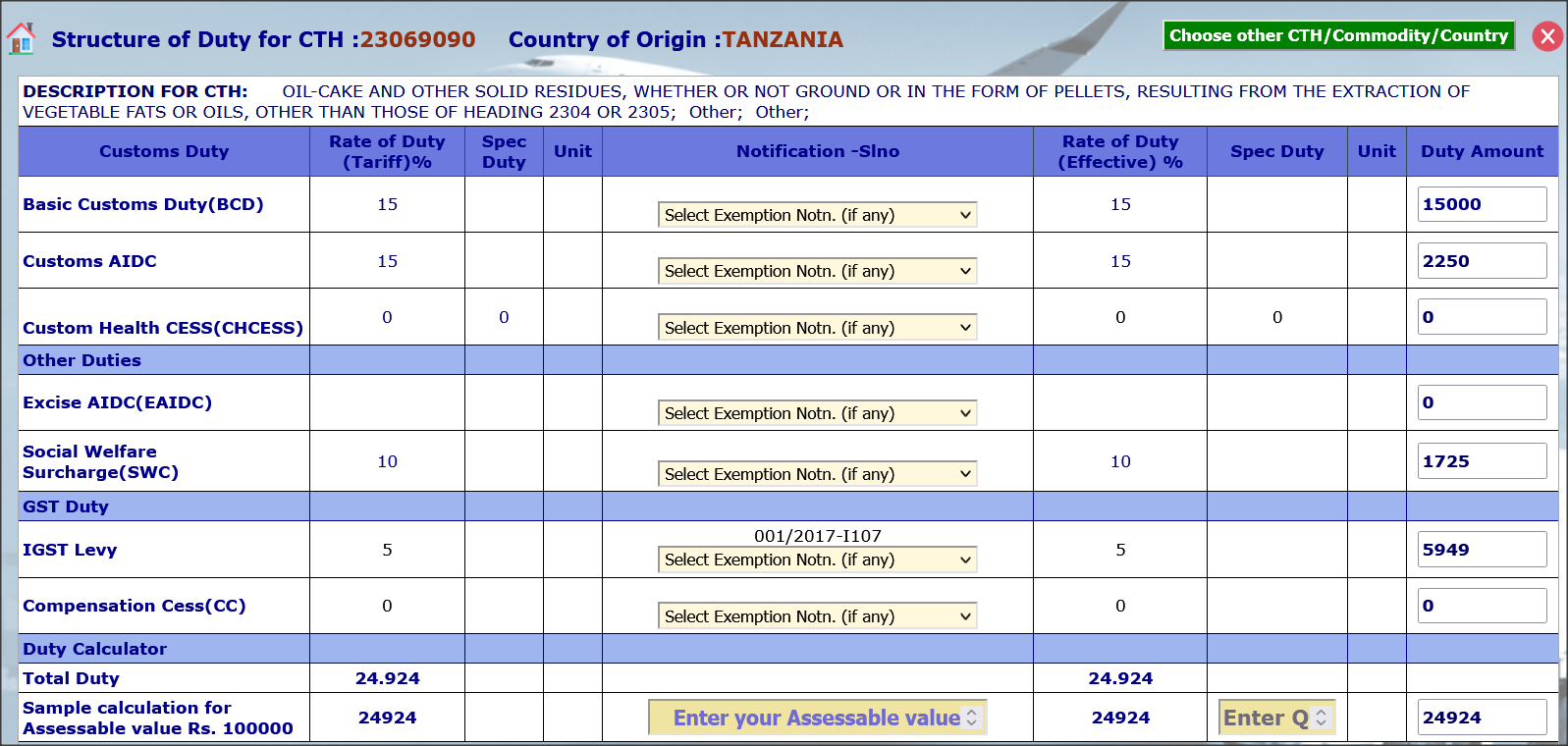The width and height of the screenshot is (1568, 746).
Task: Click Other Duties section header
Action: tap(81, 360)
